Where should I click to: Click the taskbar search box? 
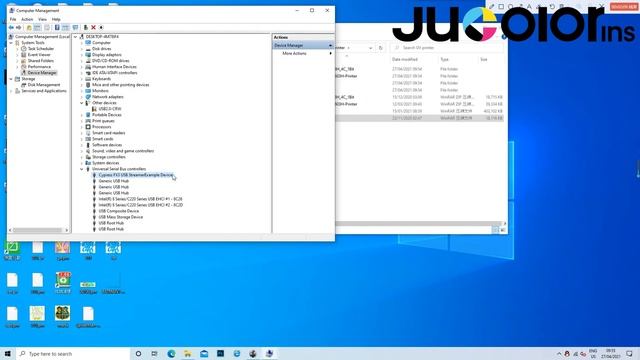pos(74,353)
